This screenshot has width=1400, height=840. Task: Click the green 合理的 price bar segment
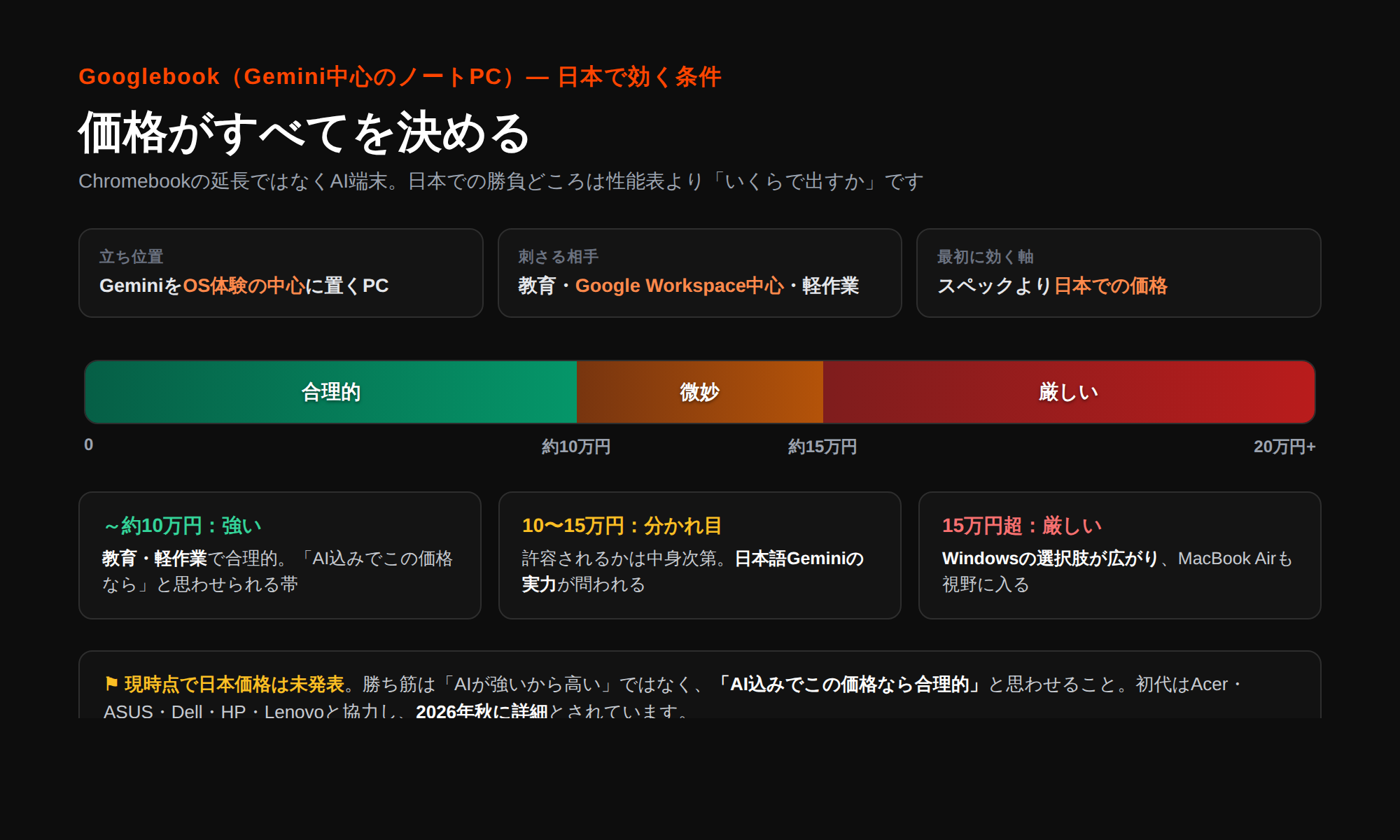pos(331,392)
